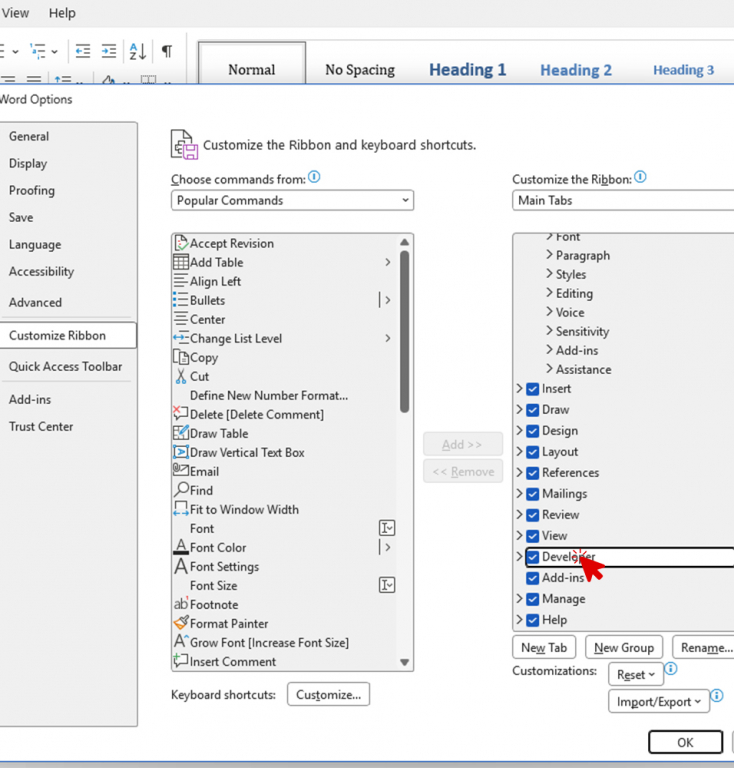Select the Draw Table command icon
This screenshot has height=768, width=734.
tap(181, 432)
